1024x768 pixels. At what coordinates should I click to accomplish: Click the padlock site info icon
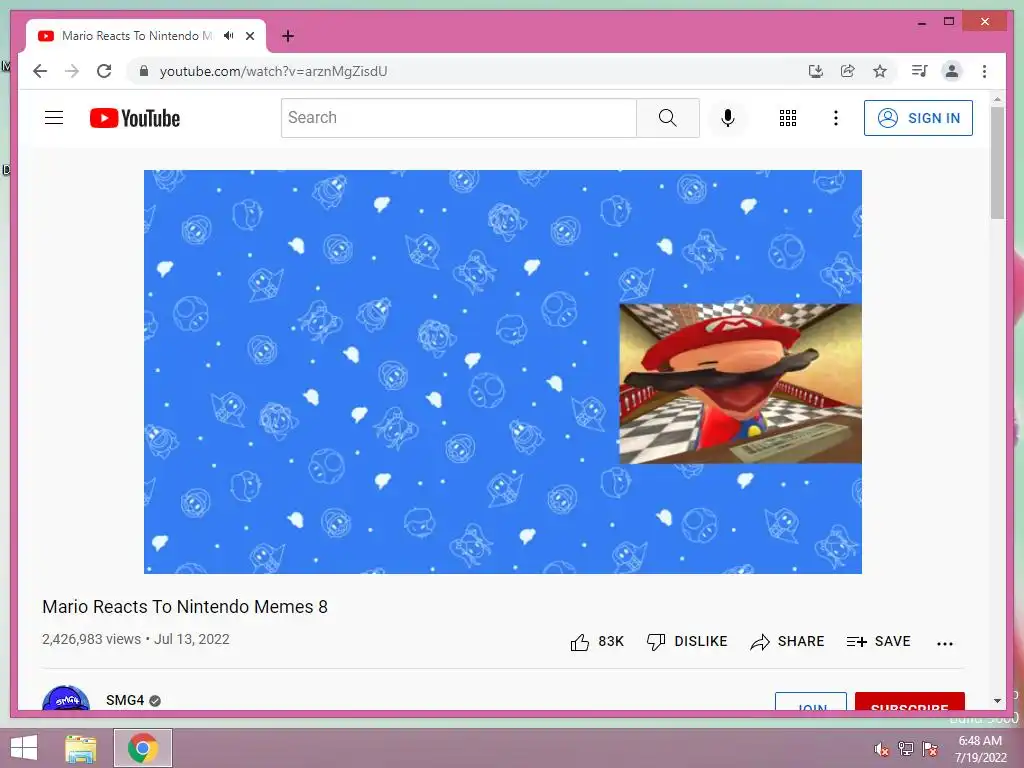pos(144,71)
